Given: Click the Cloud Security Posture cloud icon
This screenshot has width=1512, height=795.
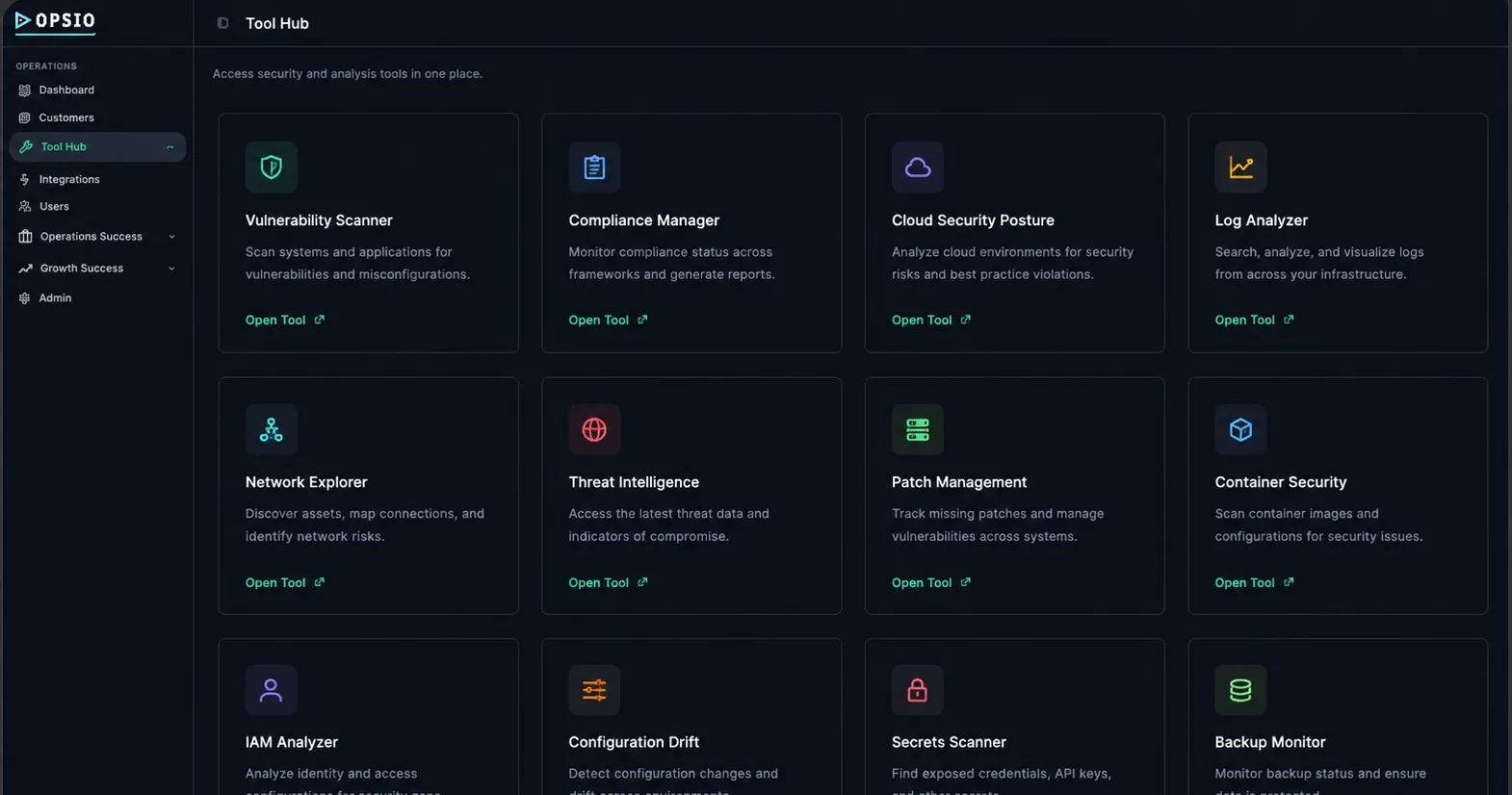Looking at the screenshot, I should tap(918, 167).
